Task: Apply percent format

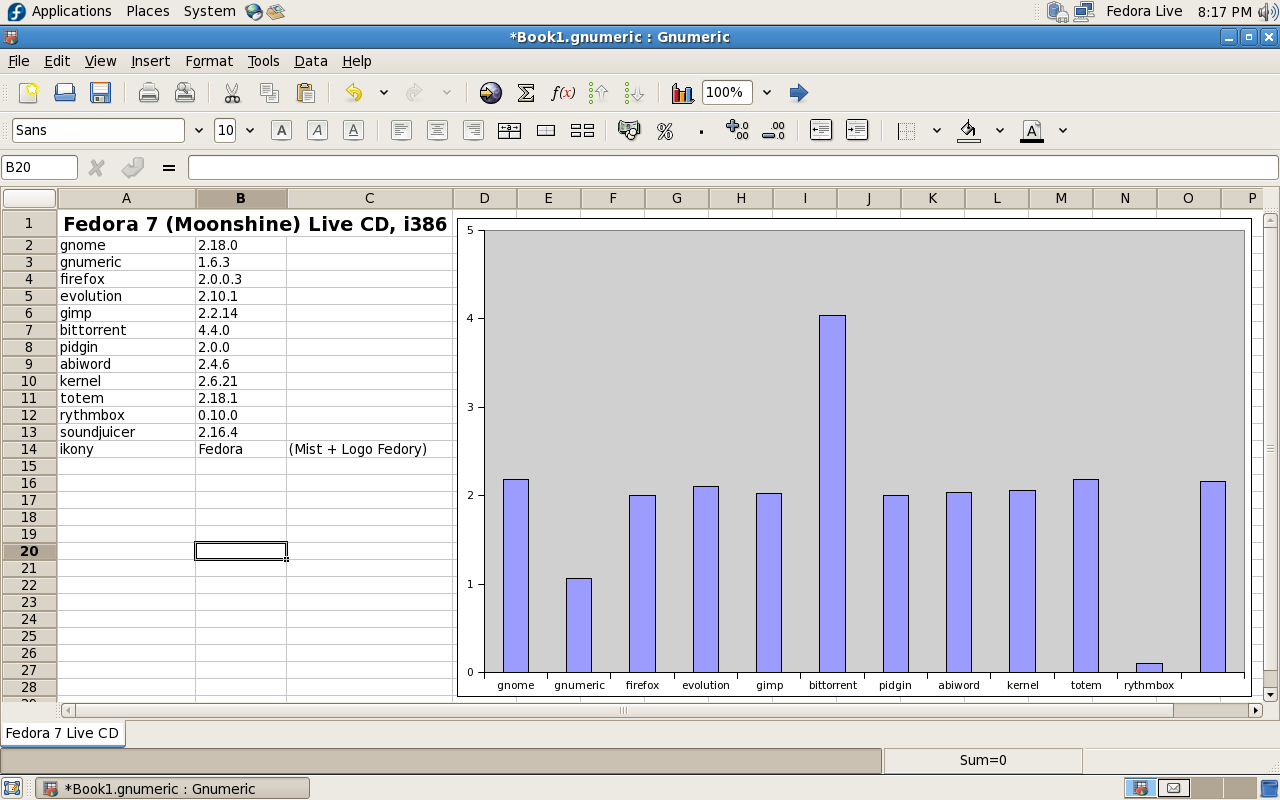Action: (665, 130)
